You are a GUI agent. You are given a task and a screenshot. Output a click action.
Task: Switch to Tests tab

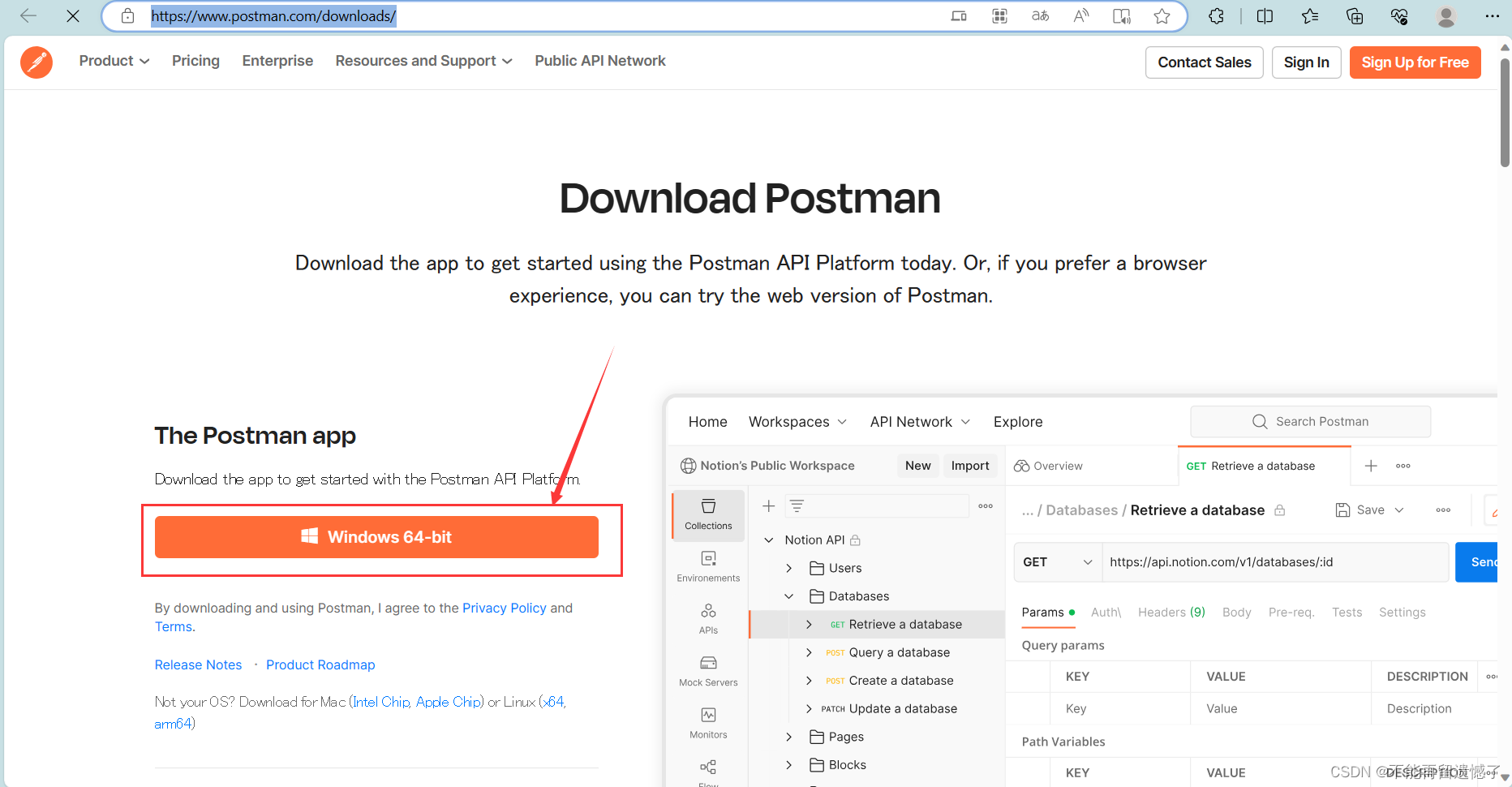coord(1347,613)
